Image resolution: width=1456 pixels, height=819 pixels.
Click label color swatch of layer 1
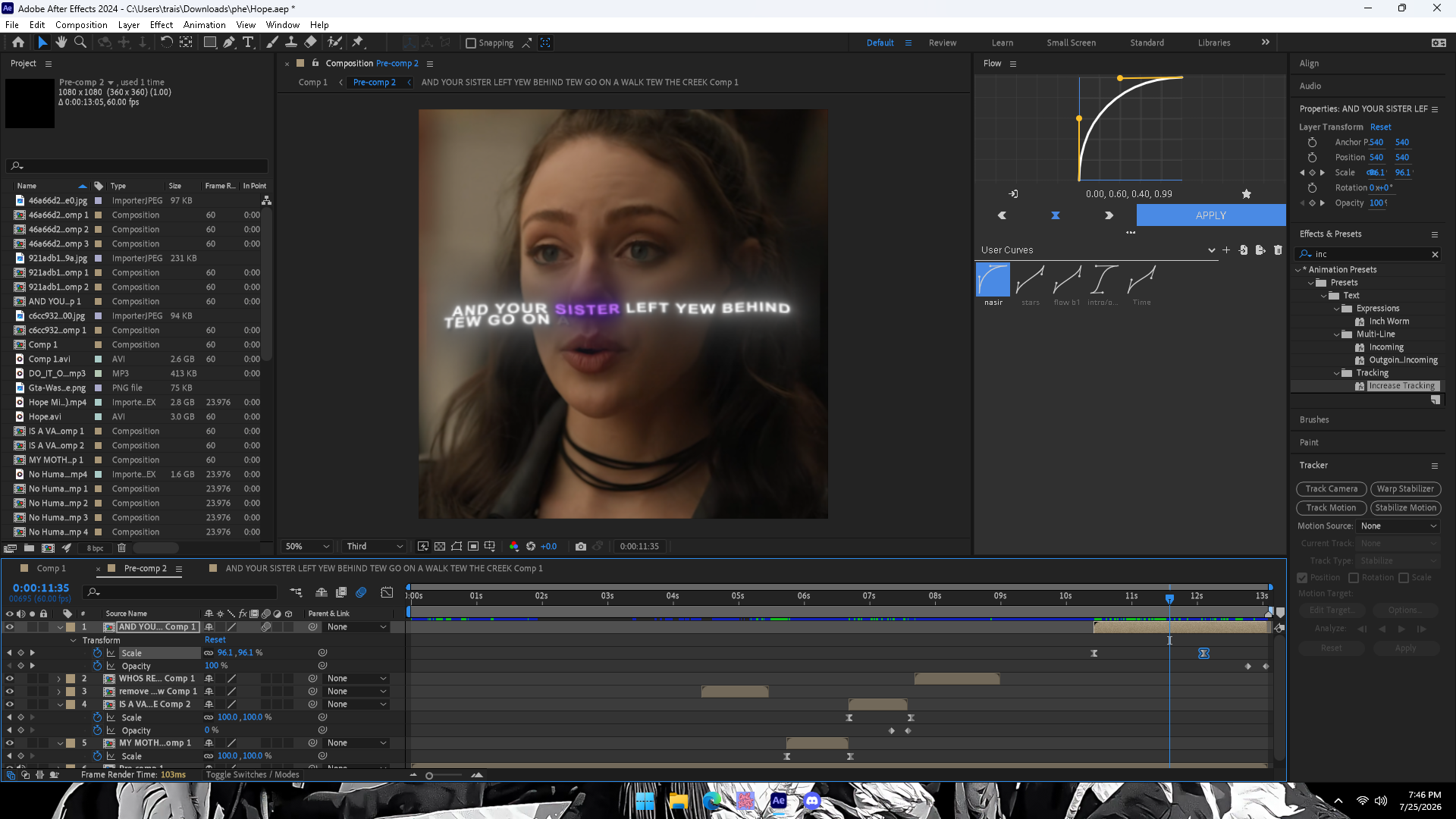click(x=71, y=627)
